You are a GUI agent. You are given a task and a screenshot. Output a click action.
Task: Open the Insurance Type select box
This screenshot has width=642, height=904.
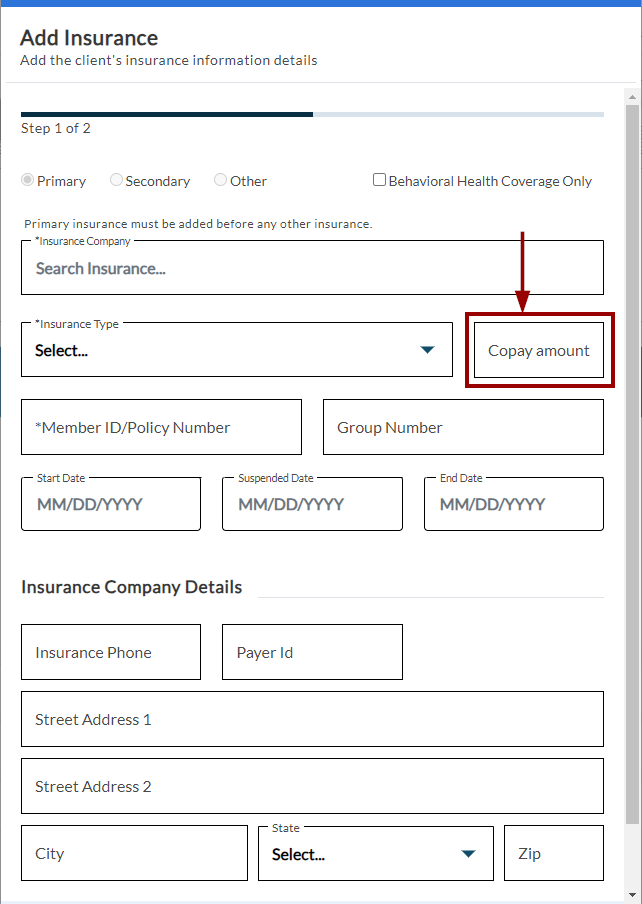coord(237,349)
